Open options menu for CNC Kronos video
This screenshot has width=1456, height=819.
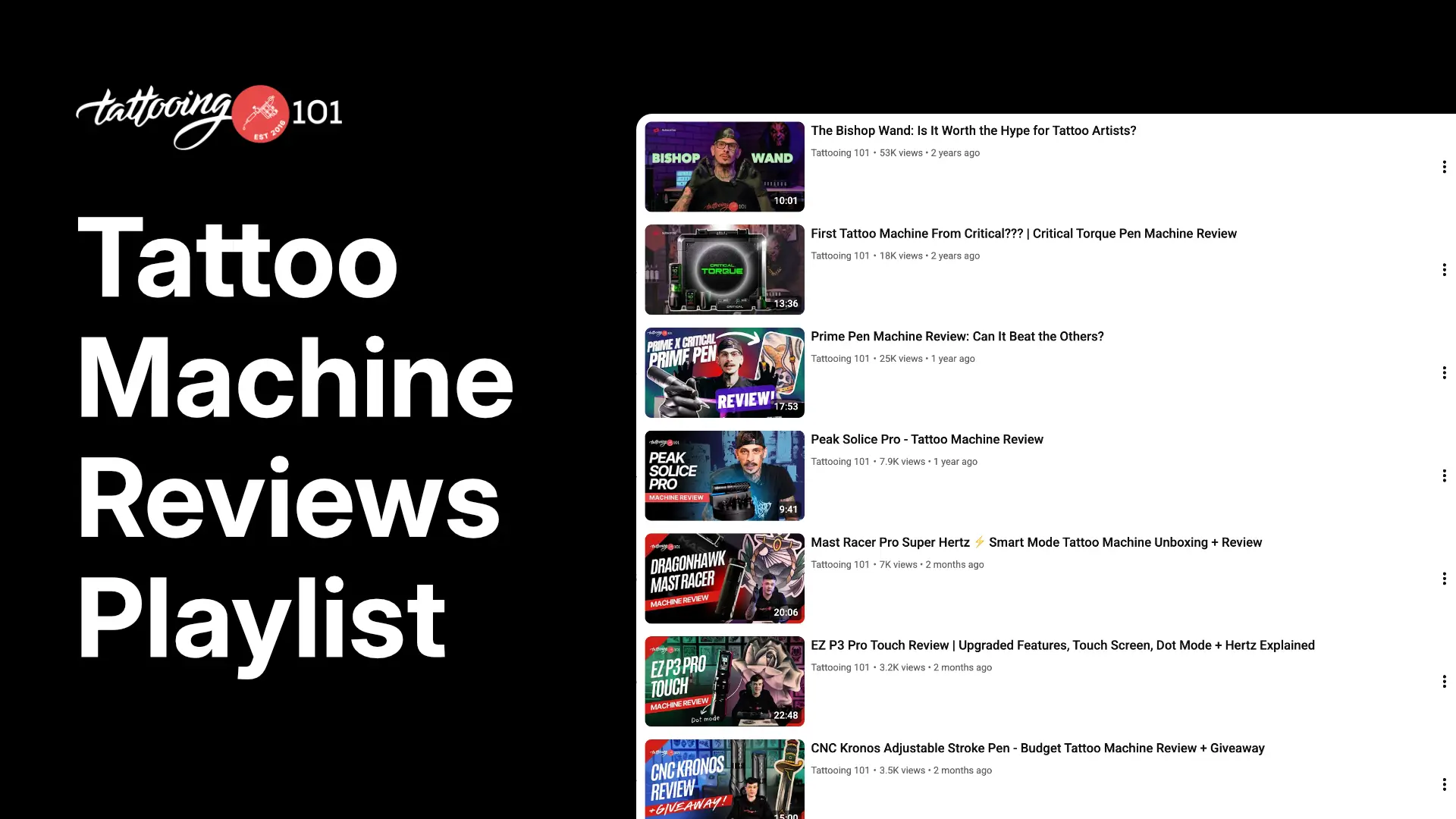[x=1444, y=784]
